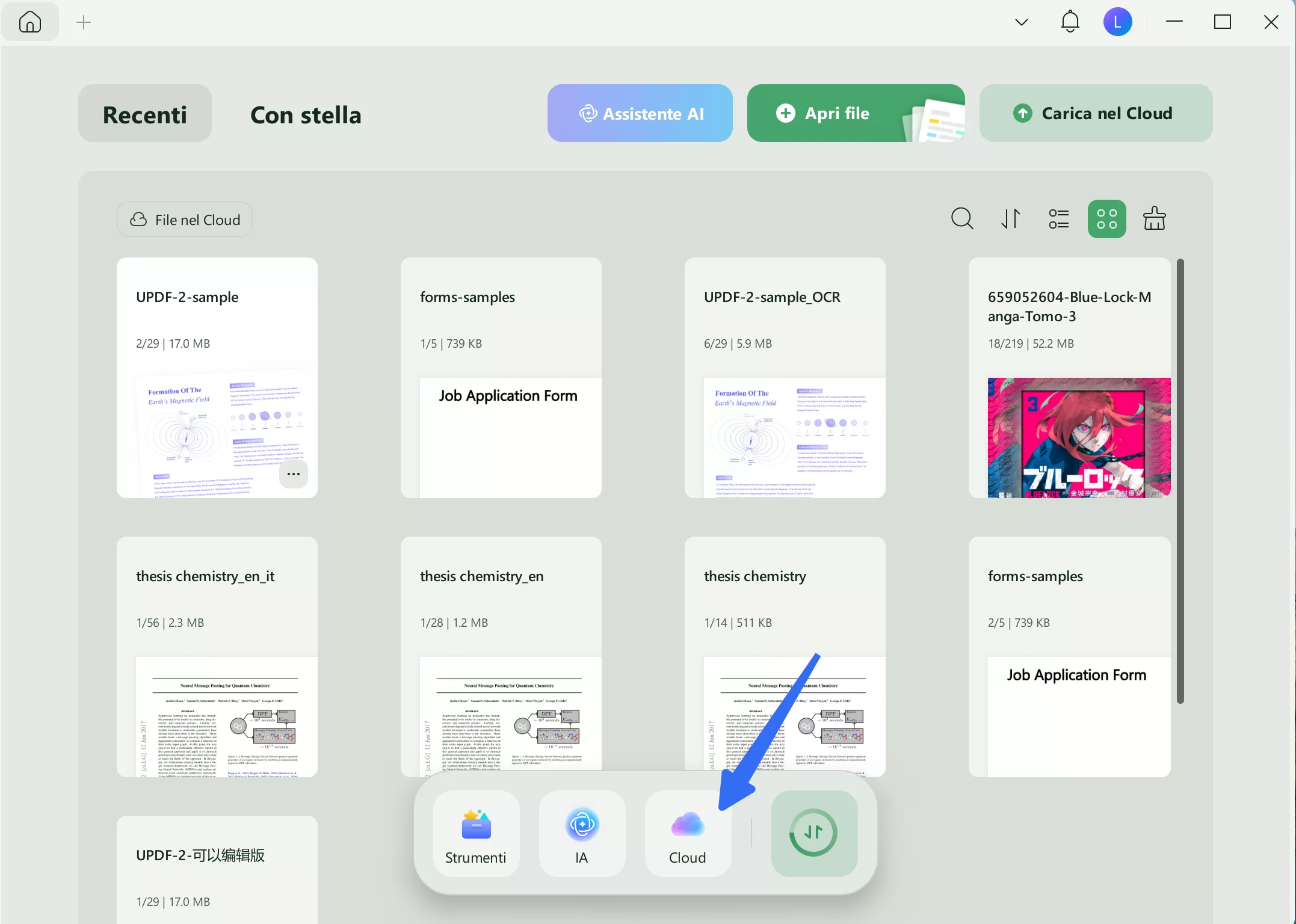Switch to list view
This screenshot has height=924, width=1296.
click(1058, 218)
